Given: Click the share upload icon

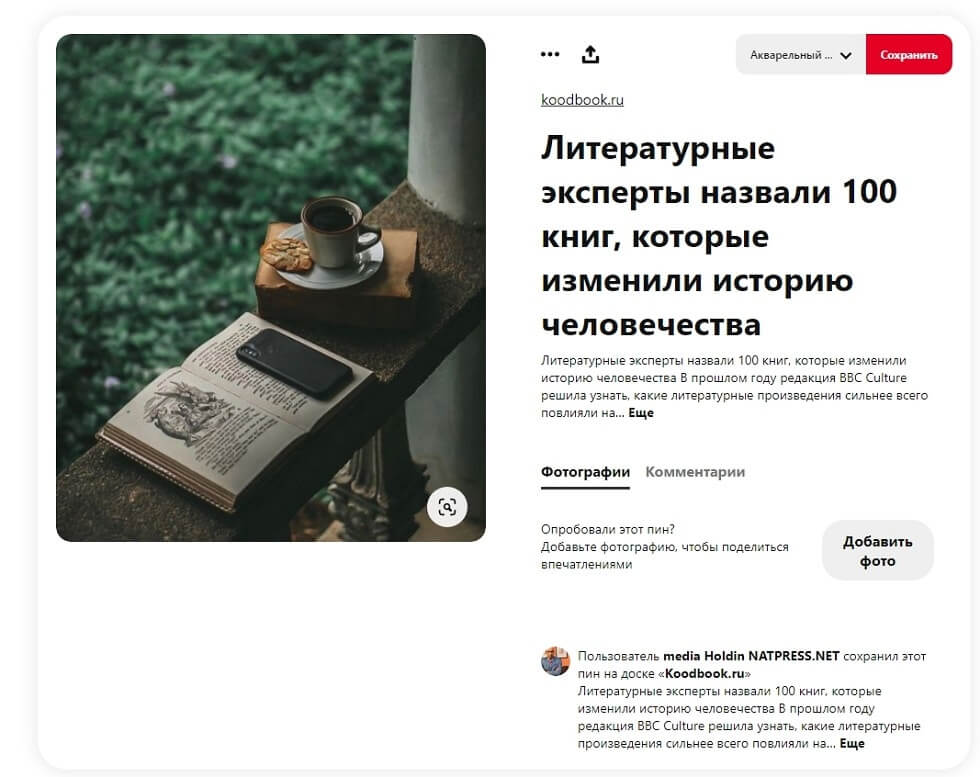Looking at the screenshot, I should tap(590, 54).
